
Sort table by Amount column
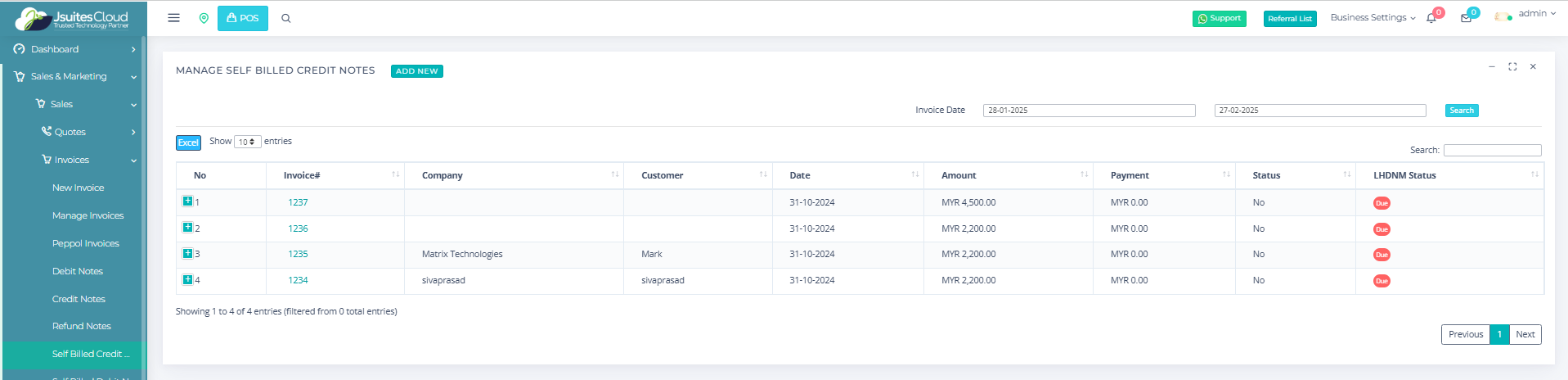[x=959, y=175]
